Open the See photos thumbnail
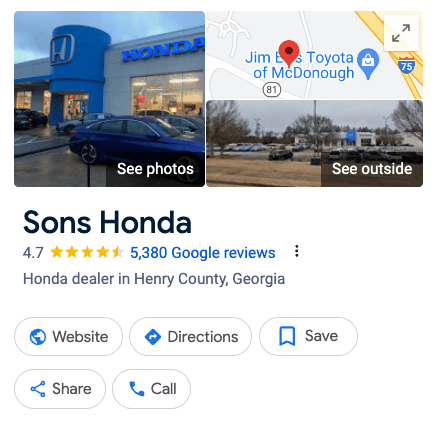This screenshot has width=435, height=431. pos(109,99)
